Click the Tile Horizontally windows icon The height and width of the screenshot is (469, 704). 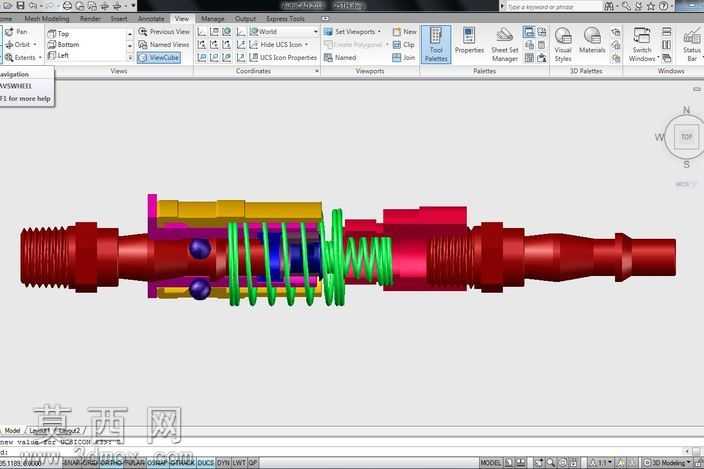click(x=667, y=31)
